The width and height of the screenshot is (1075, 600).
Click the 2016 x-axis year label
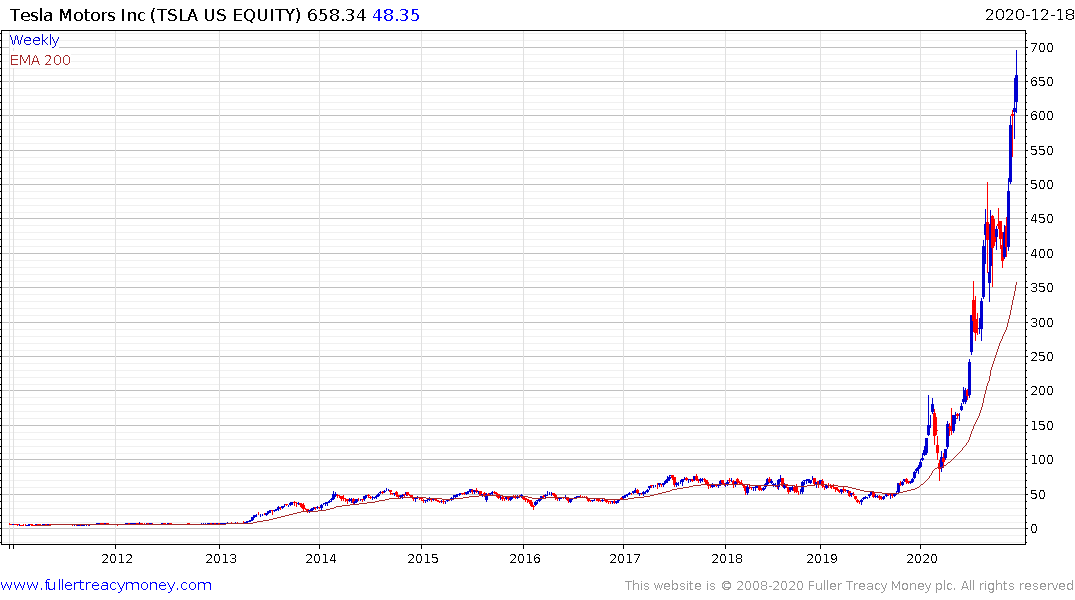(524, 558)
